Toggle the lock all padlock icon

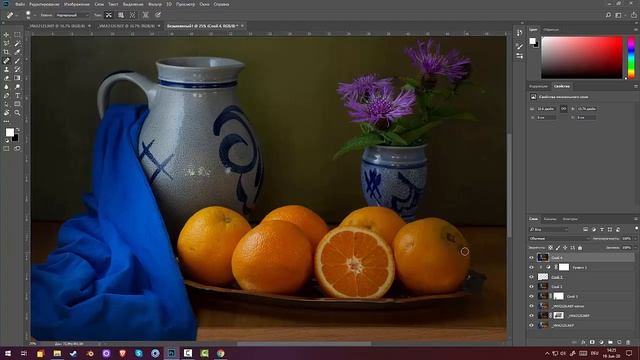(x=580, y=247)
